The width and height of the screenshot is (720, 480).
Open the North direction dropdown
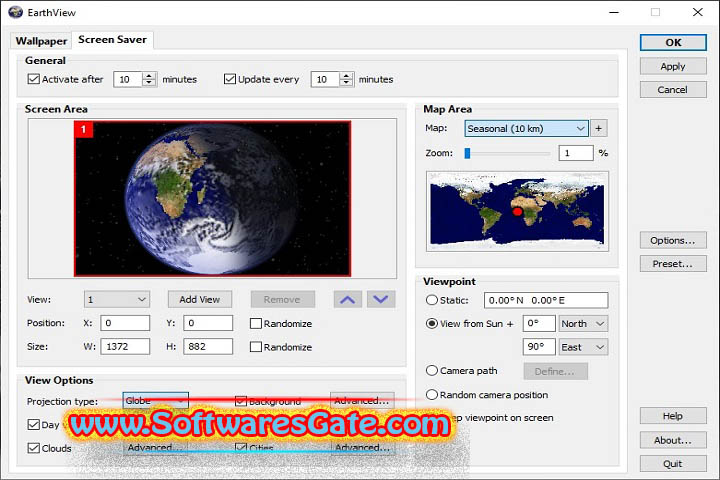click(583, 323)
